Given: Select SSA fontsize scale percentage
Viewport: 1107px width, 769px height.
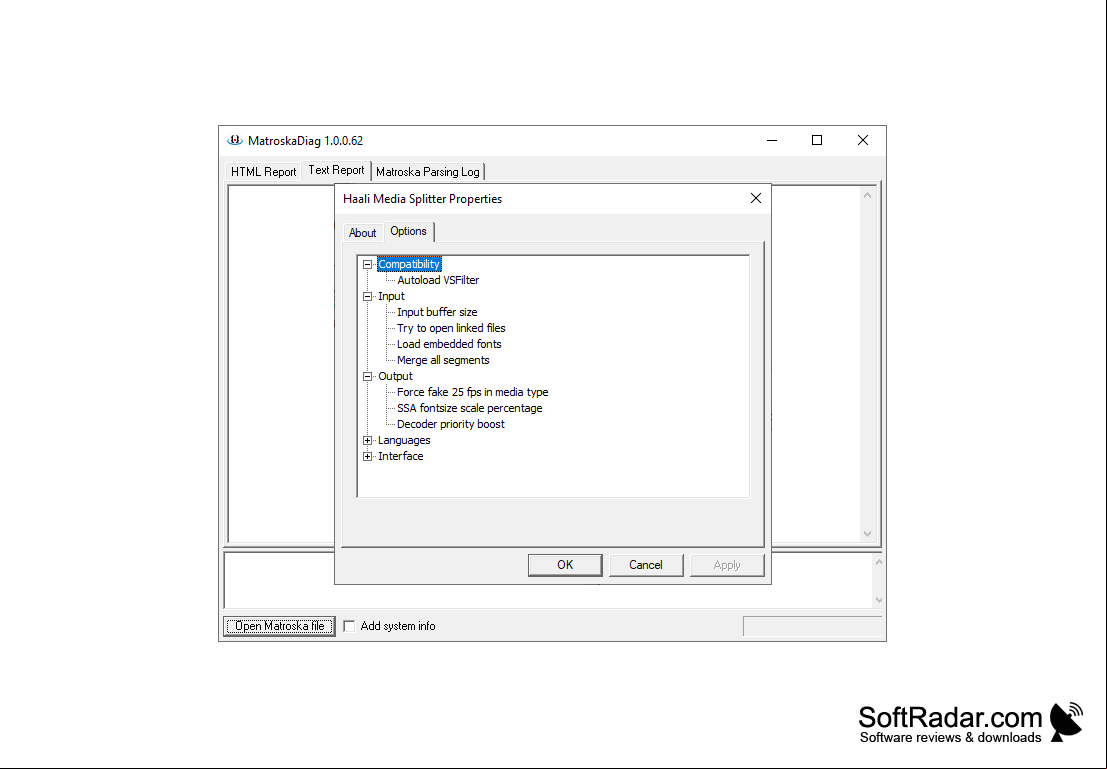Looking at the screenshot, I should click(469, 408).
